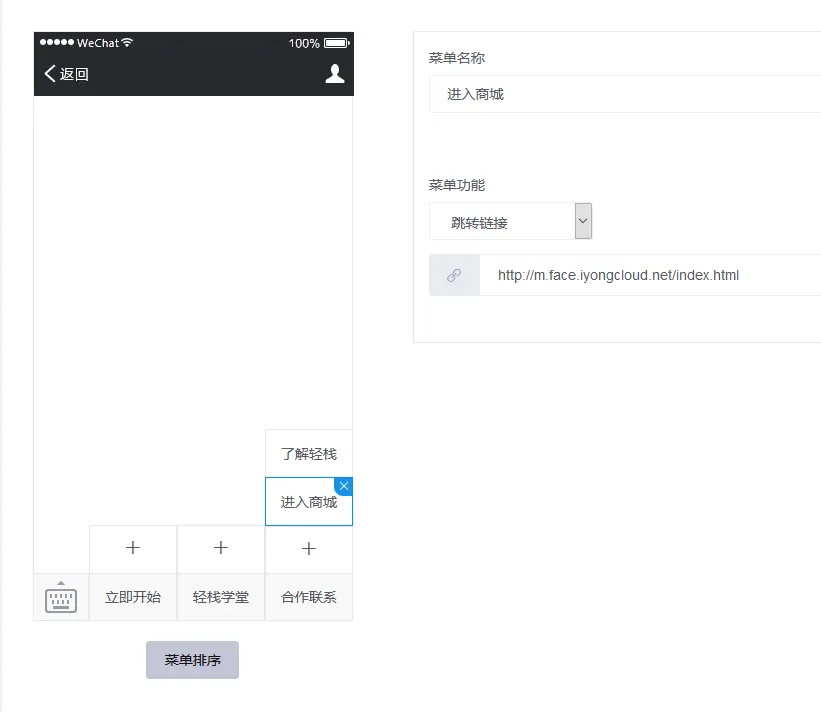The height and width of the screenshot is (712, 821).
Task: Open the 轻栈学堂 bottom menu
Action: pyautogui.click(x=221, y=598)
